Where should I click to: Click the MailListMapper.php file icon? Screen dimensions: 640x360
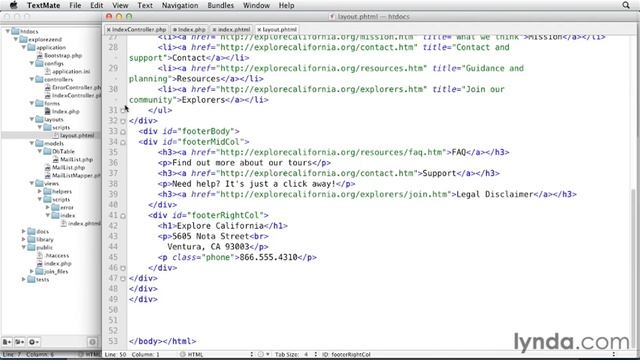48,176
